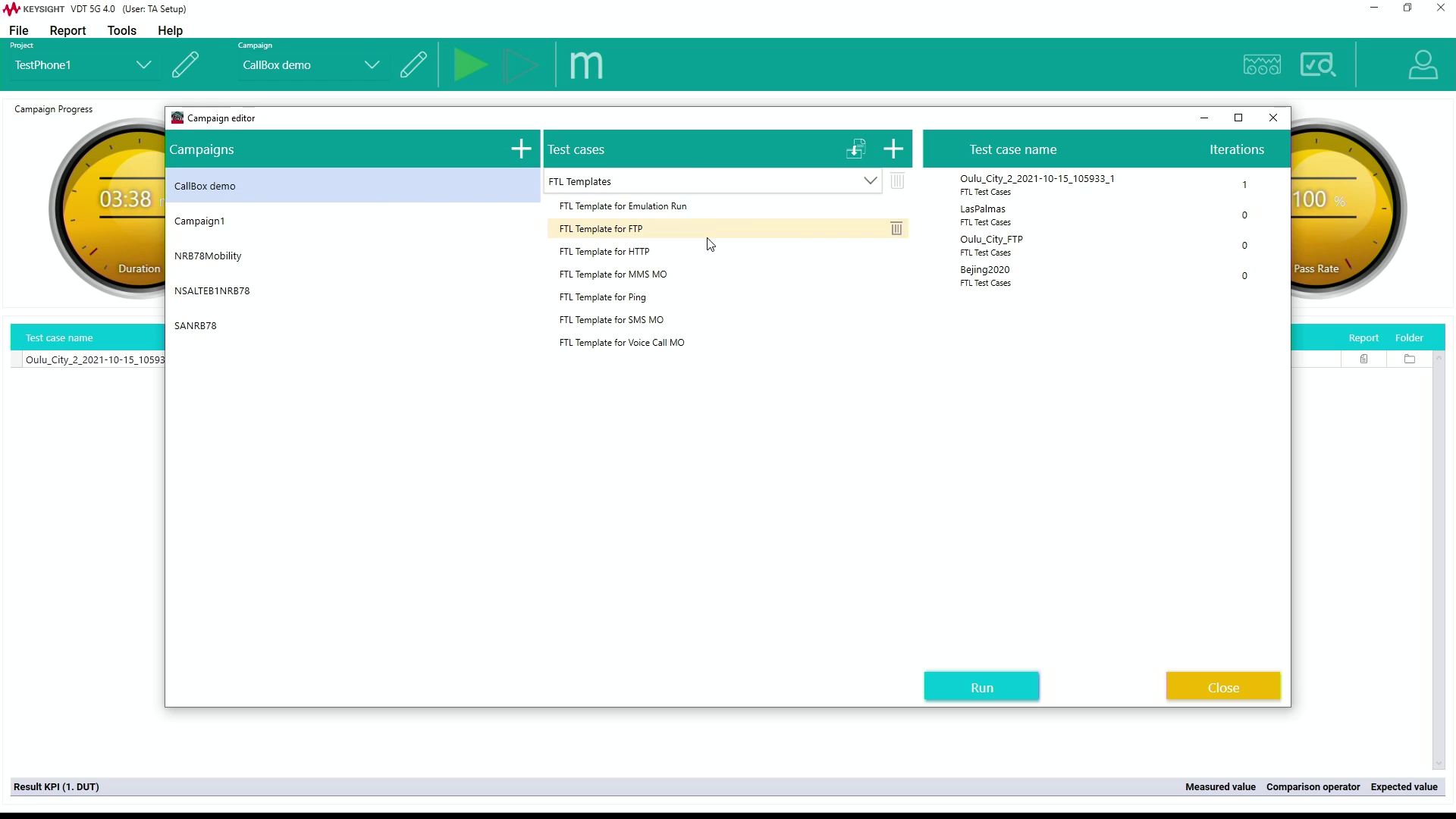Open the report search icon in the toolbar

(1318, 65)
